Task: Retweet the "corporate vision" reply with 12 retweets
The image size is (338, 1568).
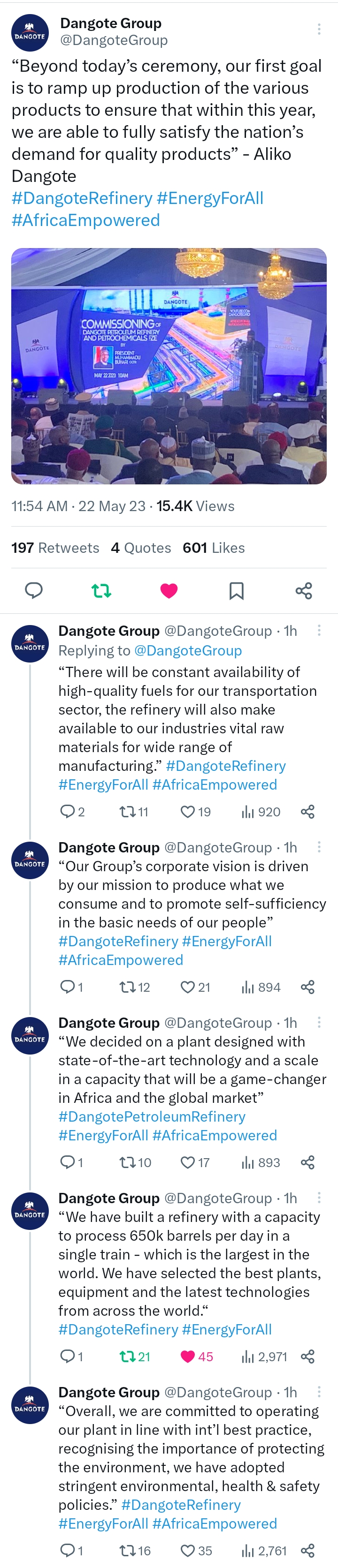Action: click(x=127, y=987)
